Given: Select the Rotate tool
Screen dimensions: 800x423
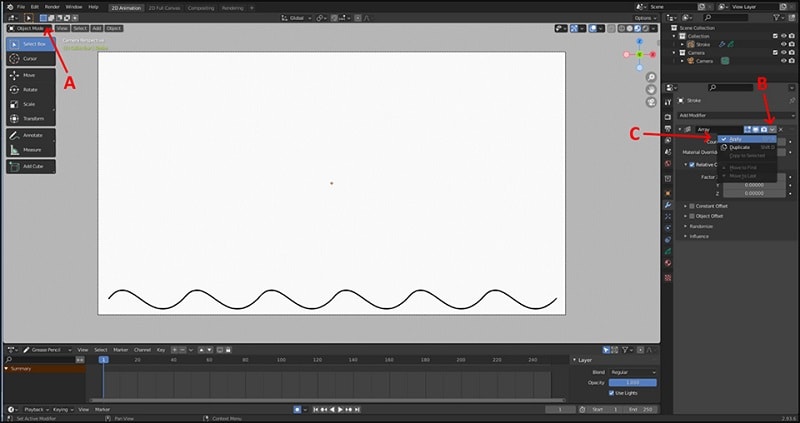Looking at the screenshot, I should 31,90.
